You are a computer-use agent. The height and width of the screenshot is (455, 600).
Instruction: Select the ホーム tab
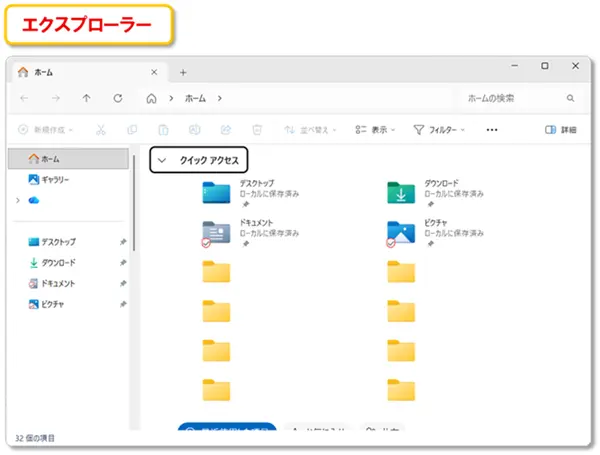(89, 72)
